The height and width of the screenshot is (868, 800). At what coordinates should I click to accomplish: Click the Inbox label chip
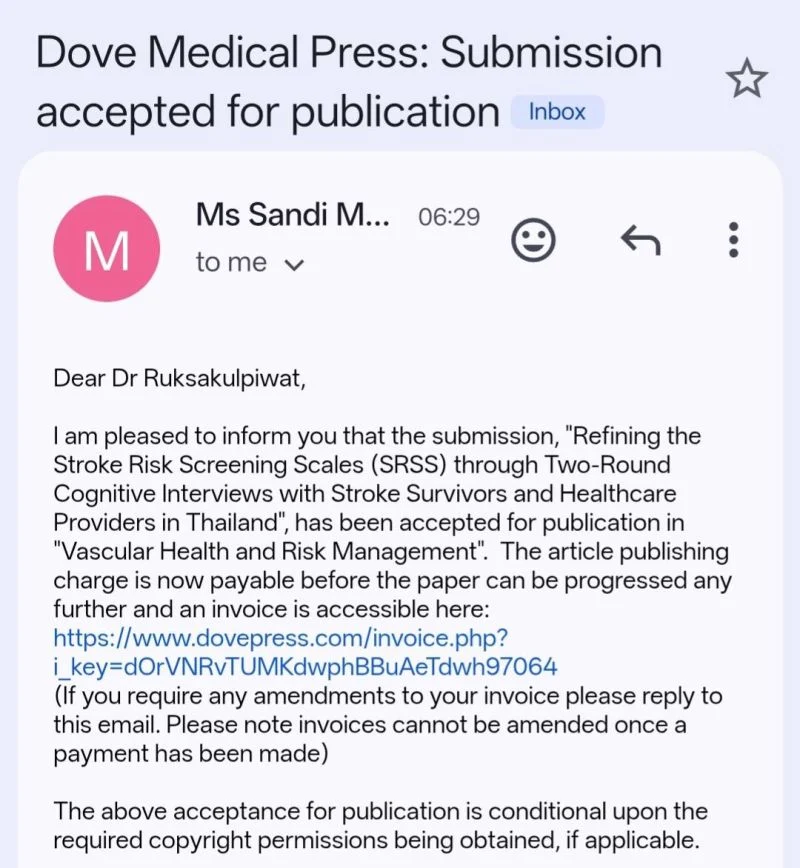click(x=557, y=112)
